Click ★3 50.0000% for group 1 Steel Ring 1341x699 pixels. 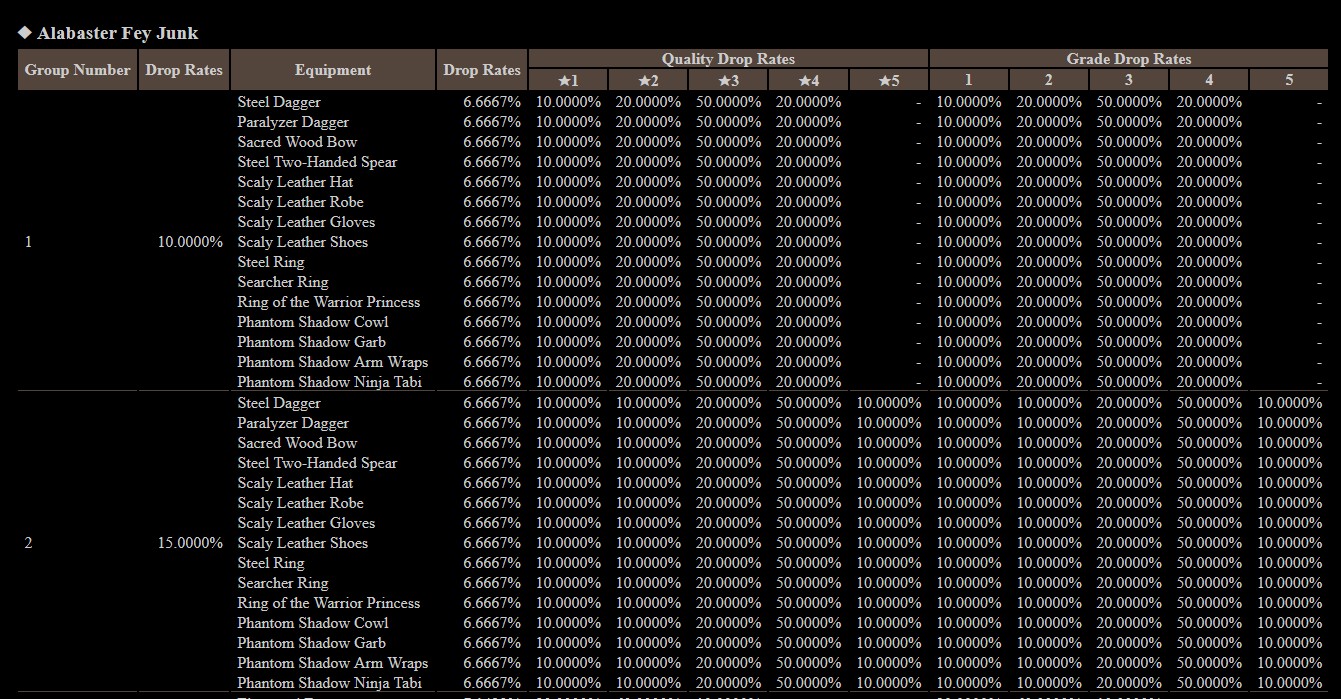[x=728, y=262]
